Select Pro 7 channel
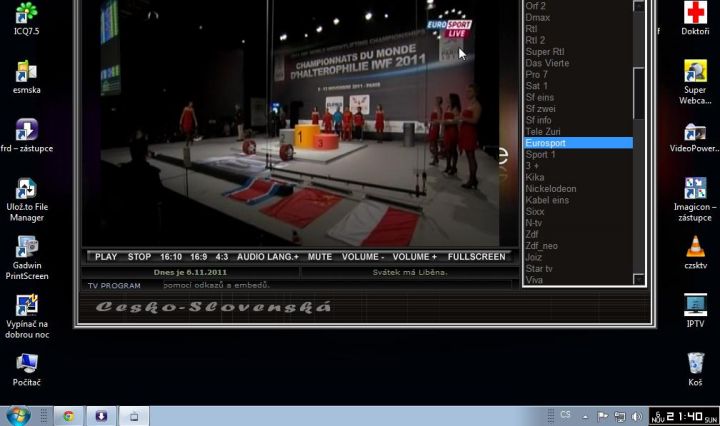 536,74
